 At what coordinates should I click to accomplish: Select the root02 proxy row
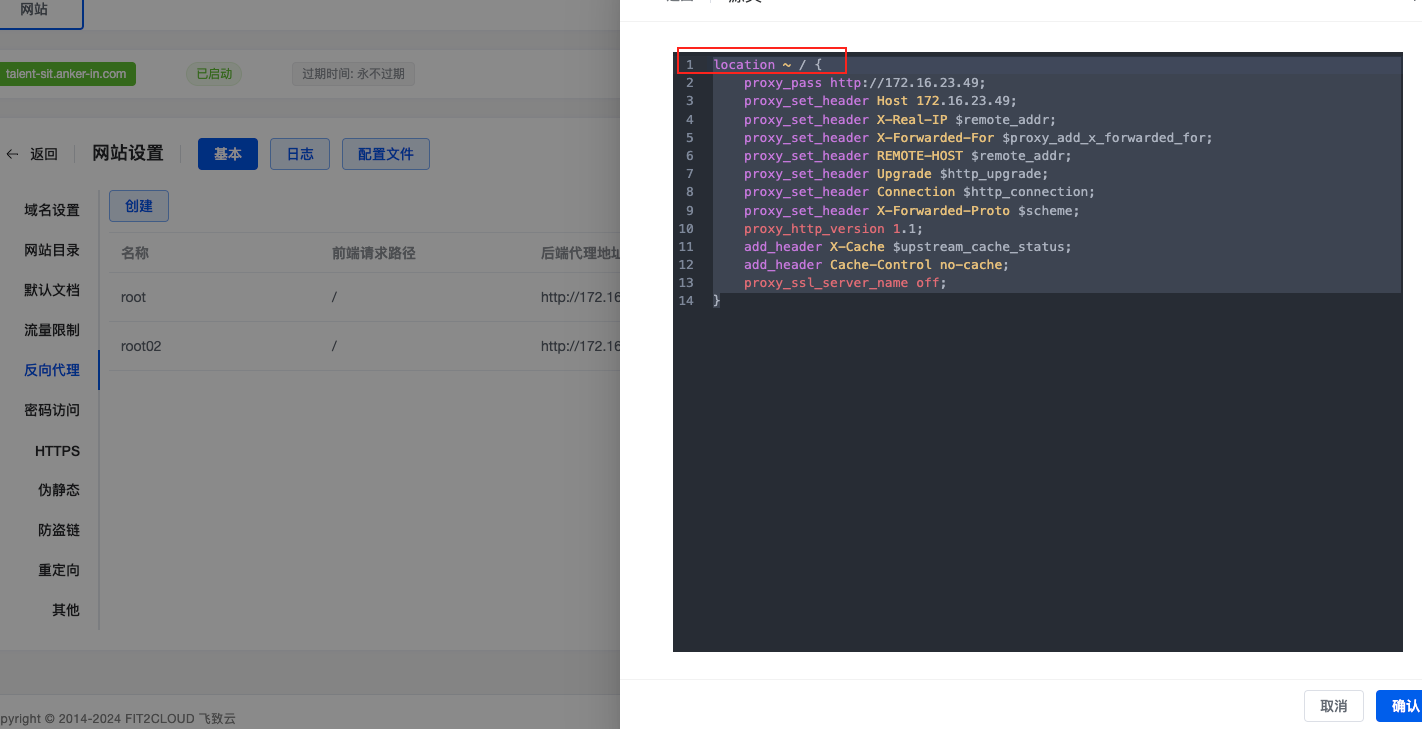[x=141, y=346]
